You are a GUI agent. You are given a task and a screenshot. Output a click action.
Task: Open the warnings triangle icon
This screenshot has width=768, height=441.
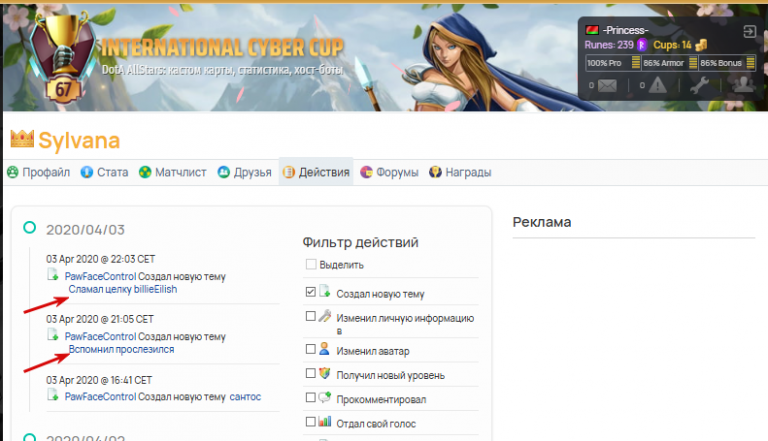[x=657, y=85]
